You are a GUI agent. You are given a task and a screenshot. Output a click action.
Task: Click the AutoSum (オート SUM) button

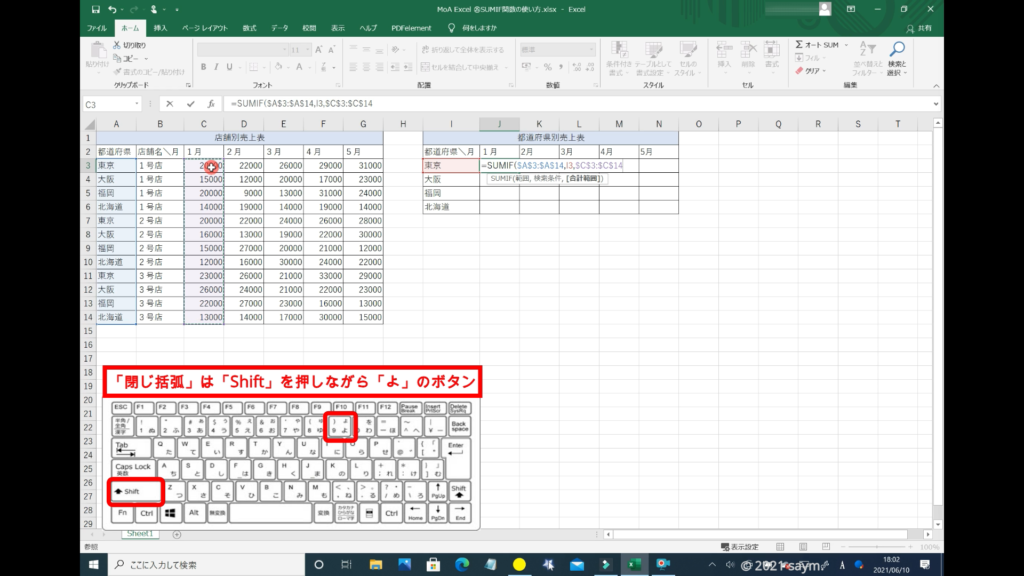pos(820,45)
